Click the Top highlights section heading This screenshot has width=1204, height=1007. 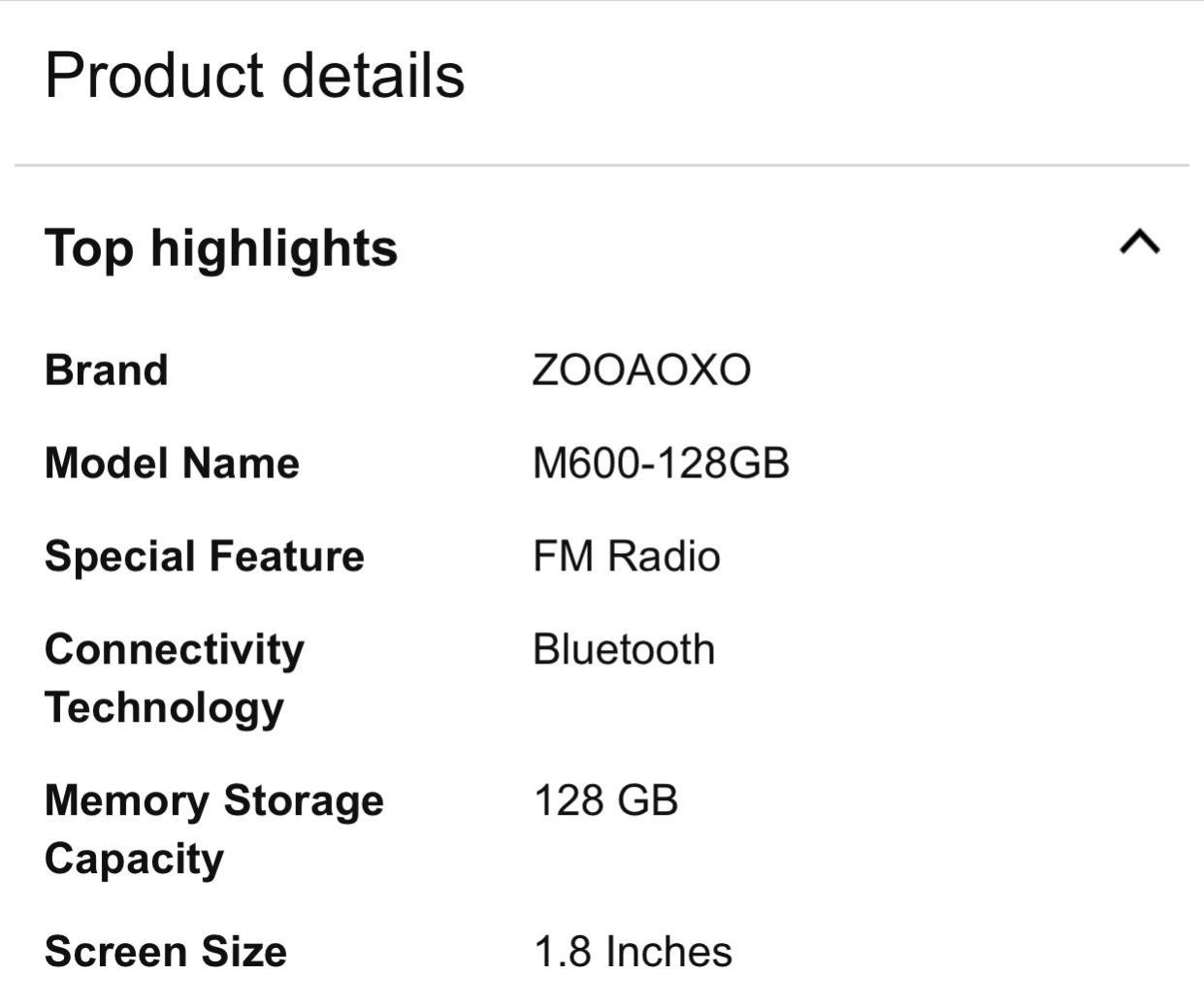[x=221, y=248]
